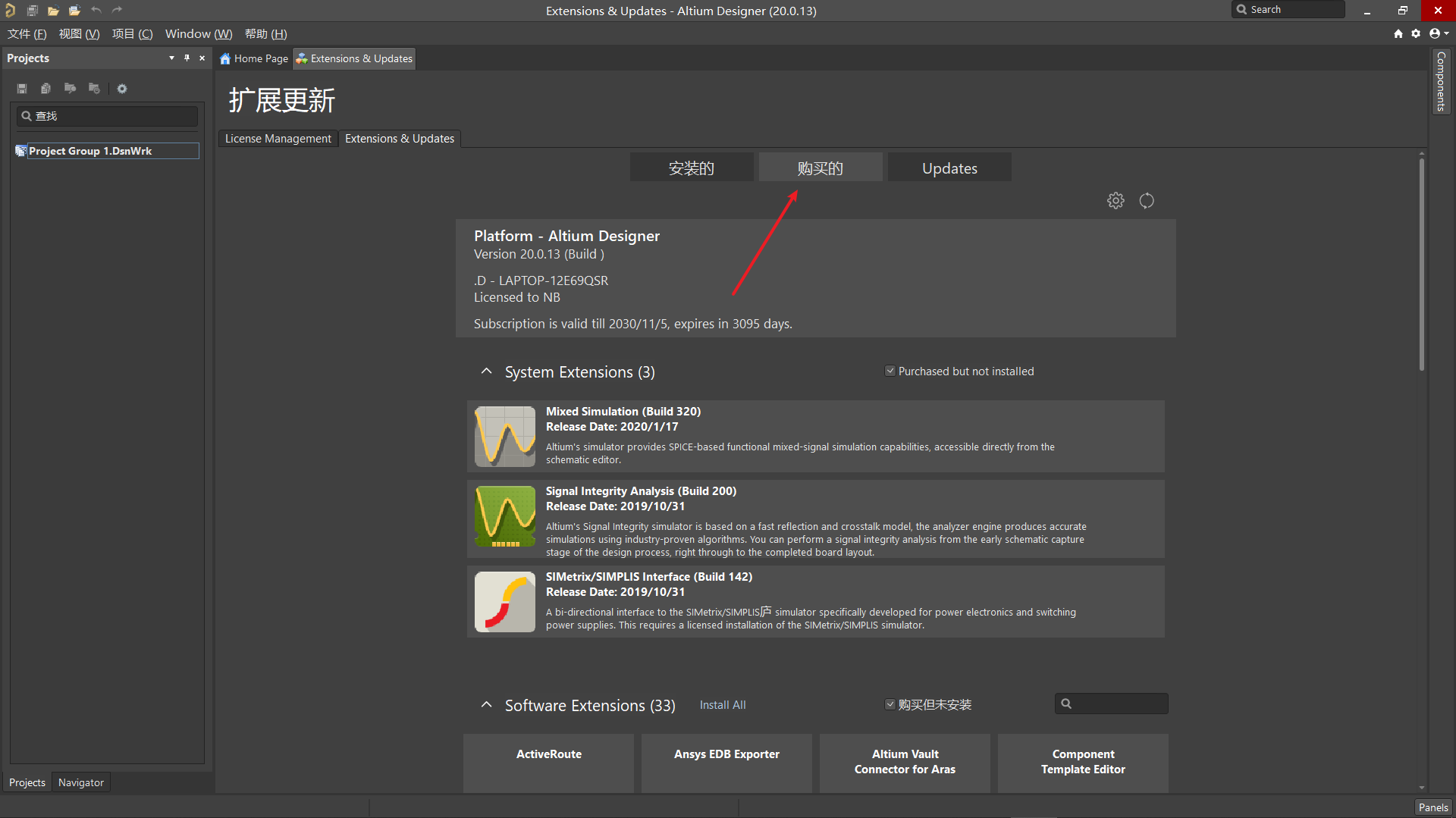Viewport: 1456px width, 818px height.
Task: Click the 查找 search field in Projects panel
Action: (107, 116)
